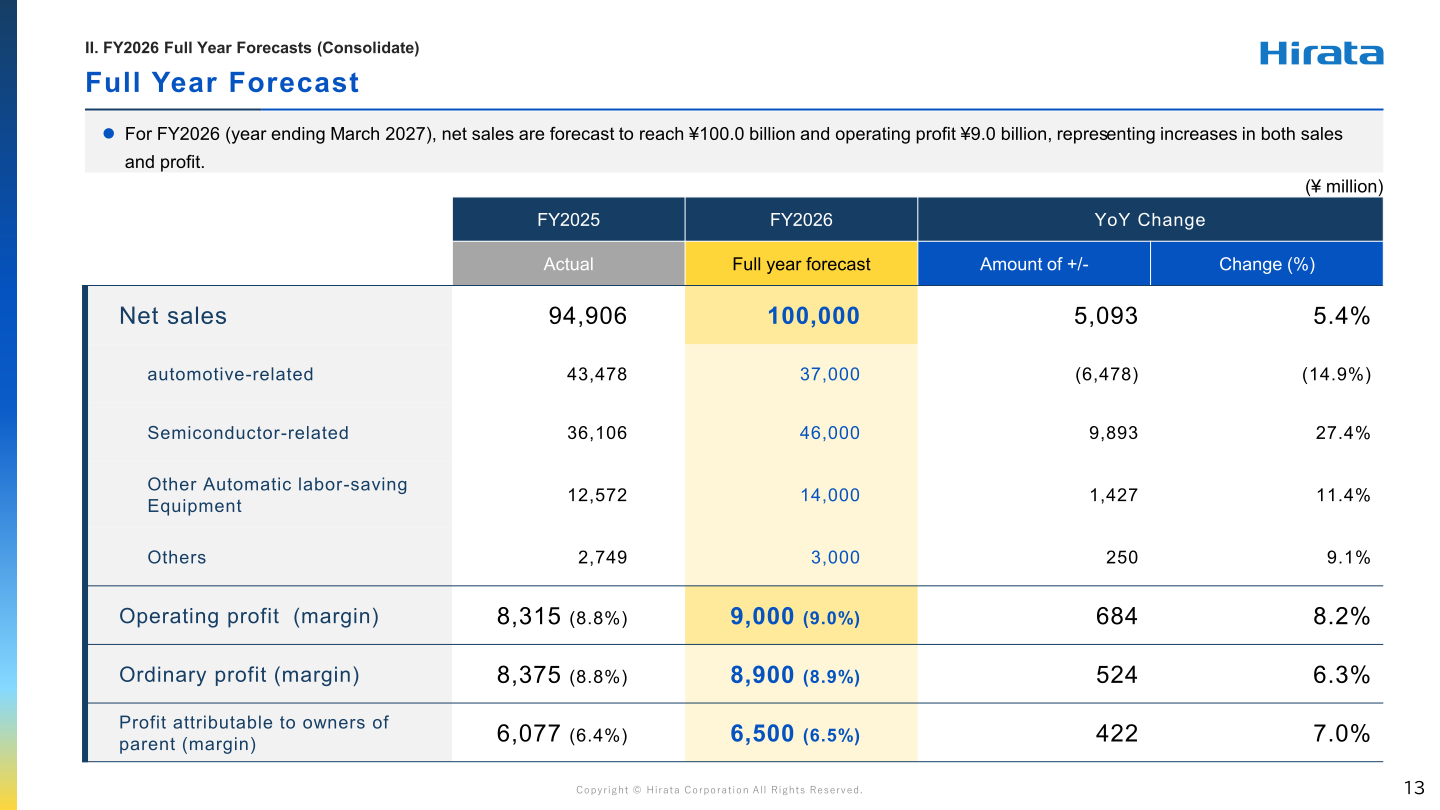Select ordinary profit actual 8,375 (8.8%)
The image size is (1440, 810).
click(562, 675)
